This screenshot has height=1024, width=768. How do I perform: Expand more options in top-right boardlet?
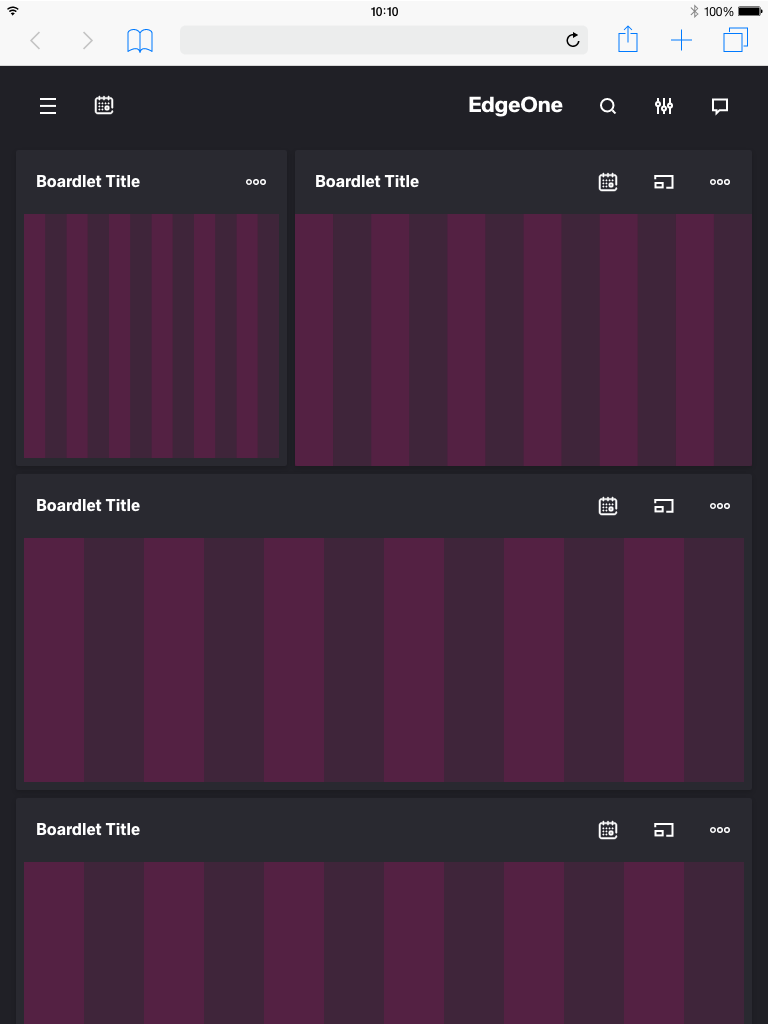coord(720,182)
